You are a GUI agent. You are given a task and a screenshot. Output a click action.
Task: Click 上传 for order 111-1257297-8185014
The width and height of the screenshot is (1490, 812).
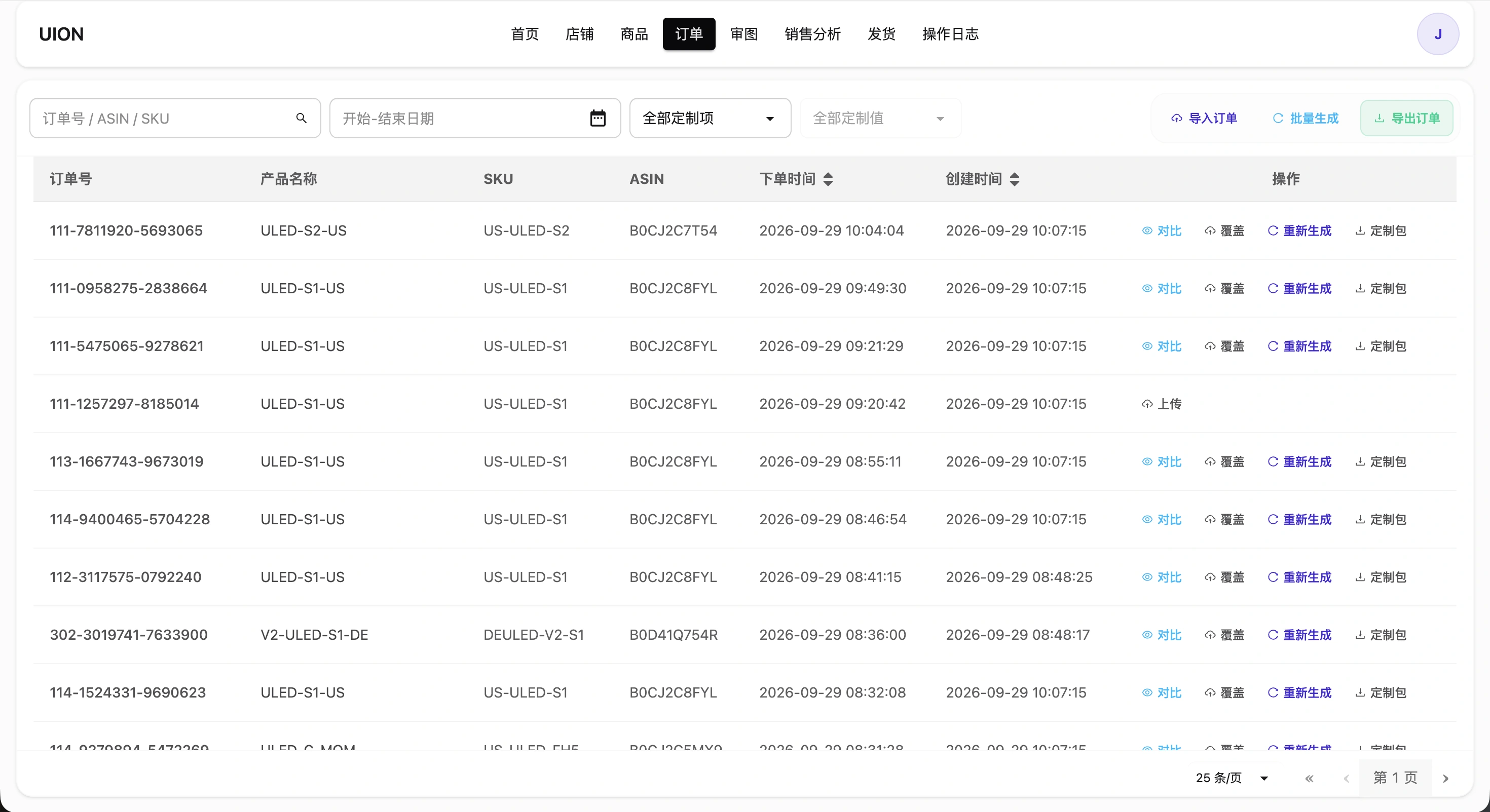(1162, 404)
